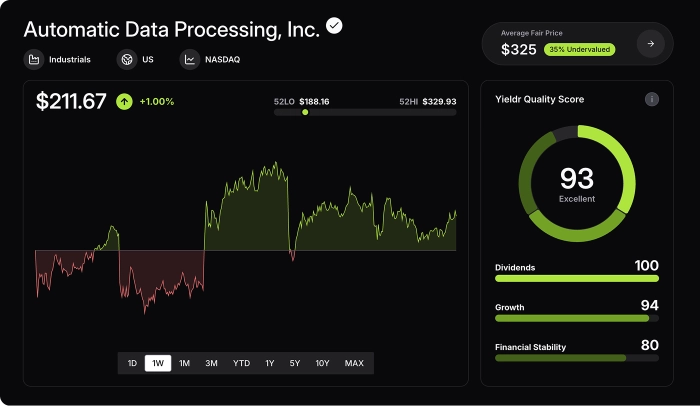Switch chart to 3M range
Screen dimensions: 700x406
coord(211,363)
